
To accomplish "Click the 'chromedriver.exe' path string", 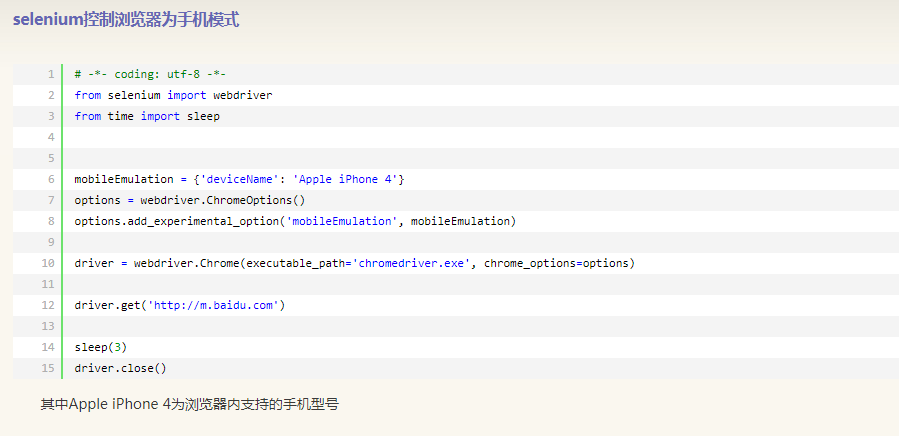I will click(412, 263).
